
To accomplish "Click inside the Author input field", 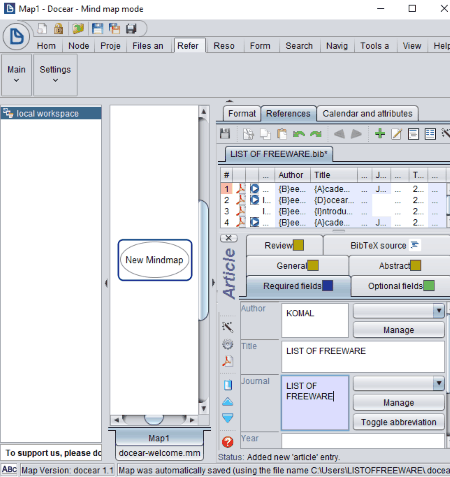I will click(x=315, y=320).
